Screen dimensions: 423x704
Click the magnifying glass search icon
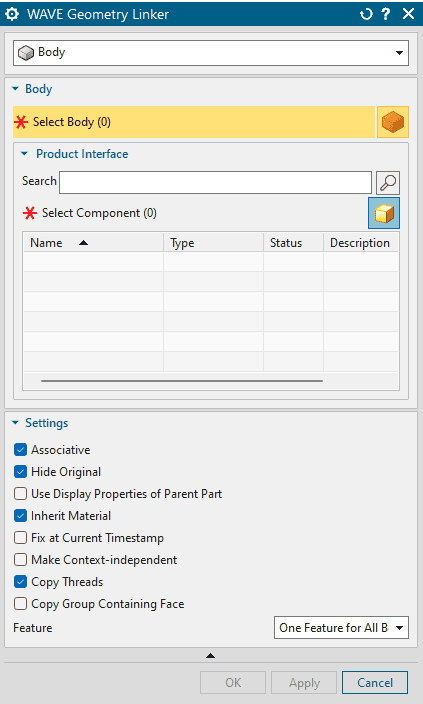click(388, 182)
